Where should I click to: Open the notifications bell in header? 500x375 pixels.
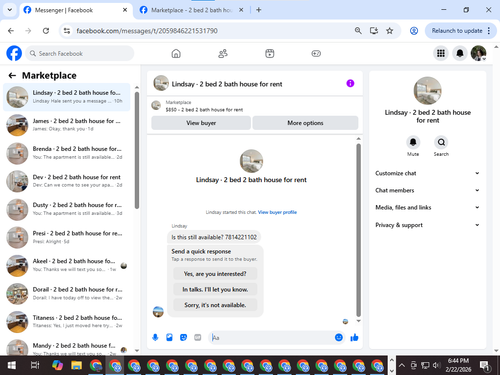click(460, 53)
